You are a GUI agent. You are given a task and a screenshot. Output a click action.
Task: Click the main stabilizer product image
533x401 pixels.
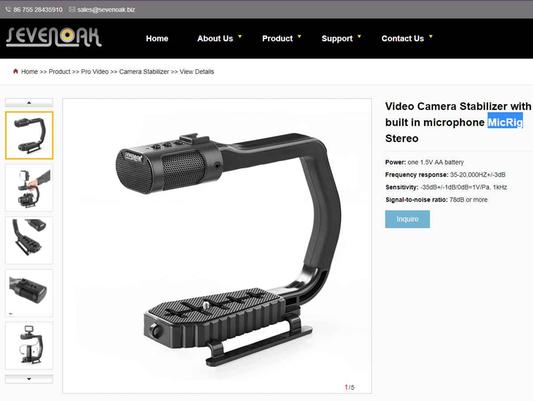coord(217,246)
